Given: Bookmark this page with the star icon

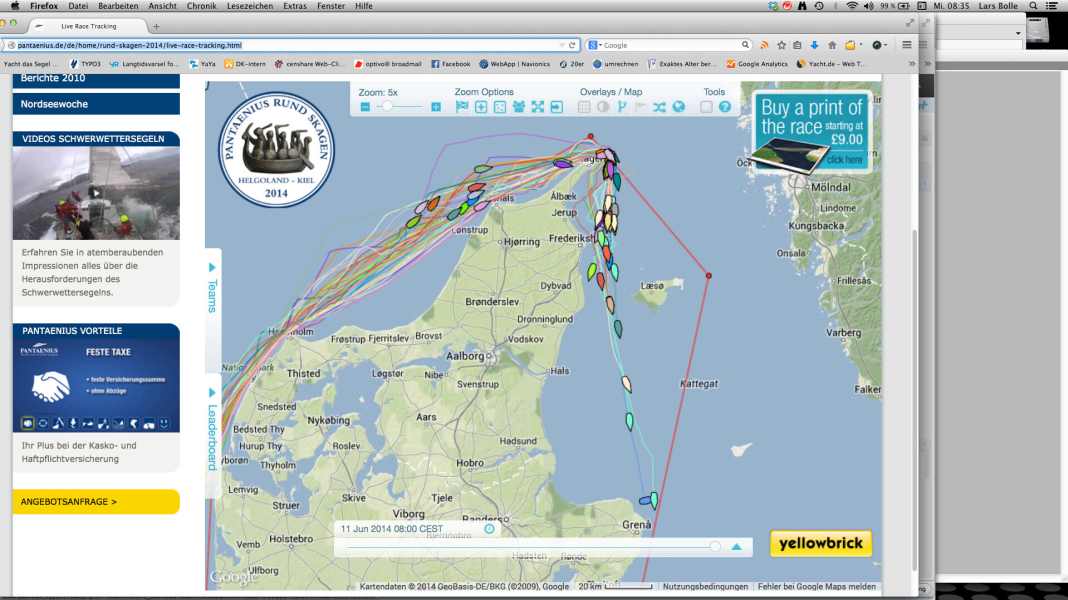Looking at the screenshot, I should point(781,45).
